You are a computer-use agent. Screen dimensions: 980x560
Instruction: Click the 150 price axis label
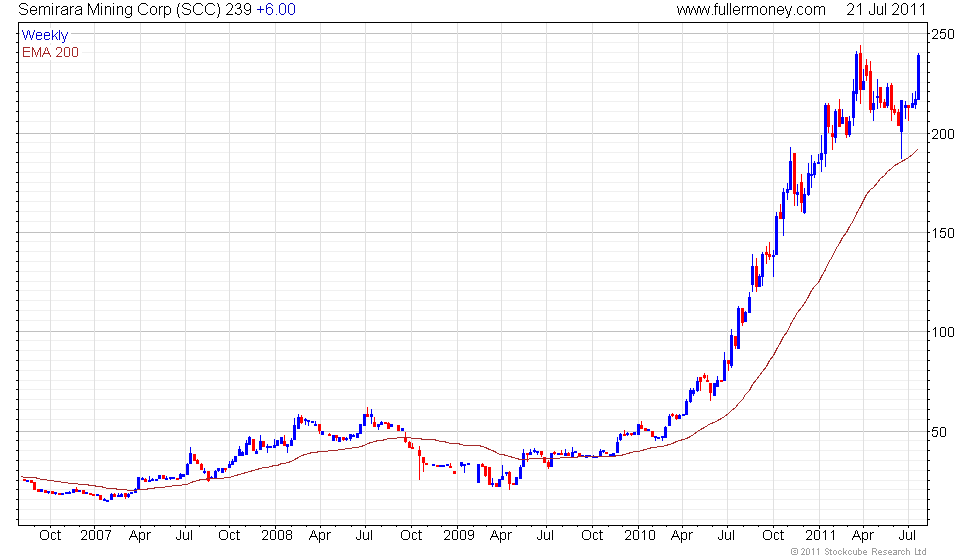click(x=943, y=233)
